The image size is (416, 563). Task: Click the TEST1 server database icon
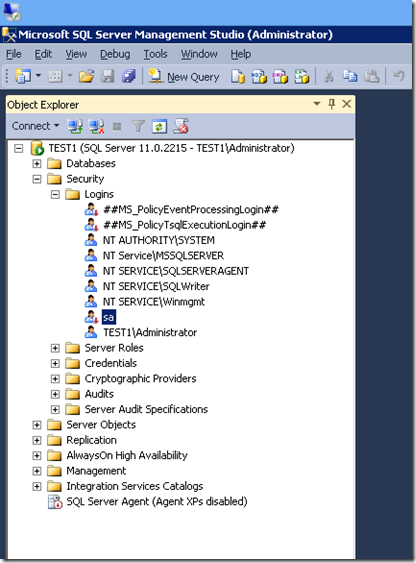pos(37,148)
